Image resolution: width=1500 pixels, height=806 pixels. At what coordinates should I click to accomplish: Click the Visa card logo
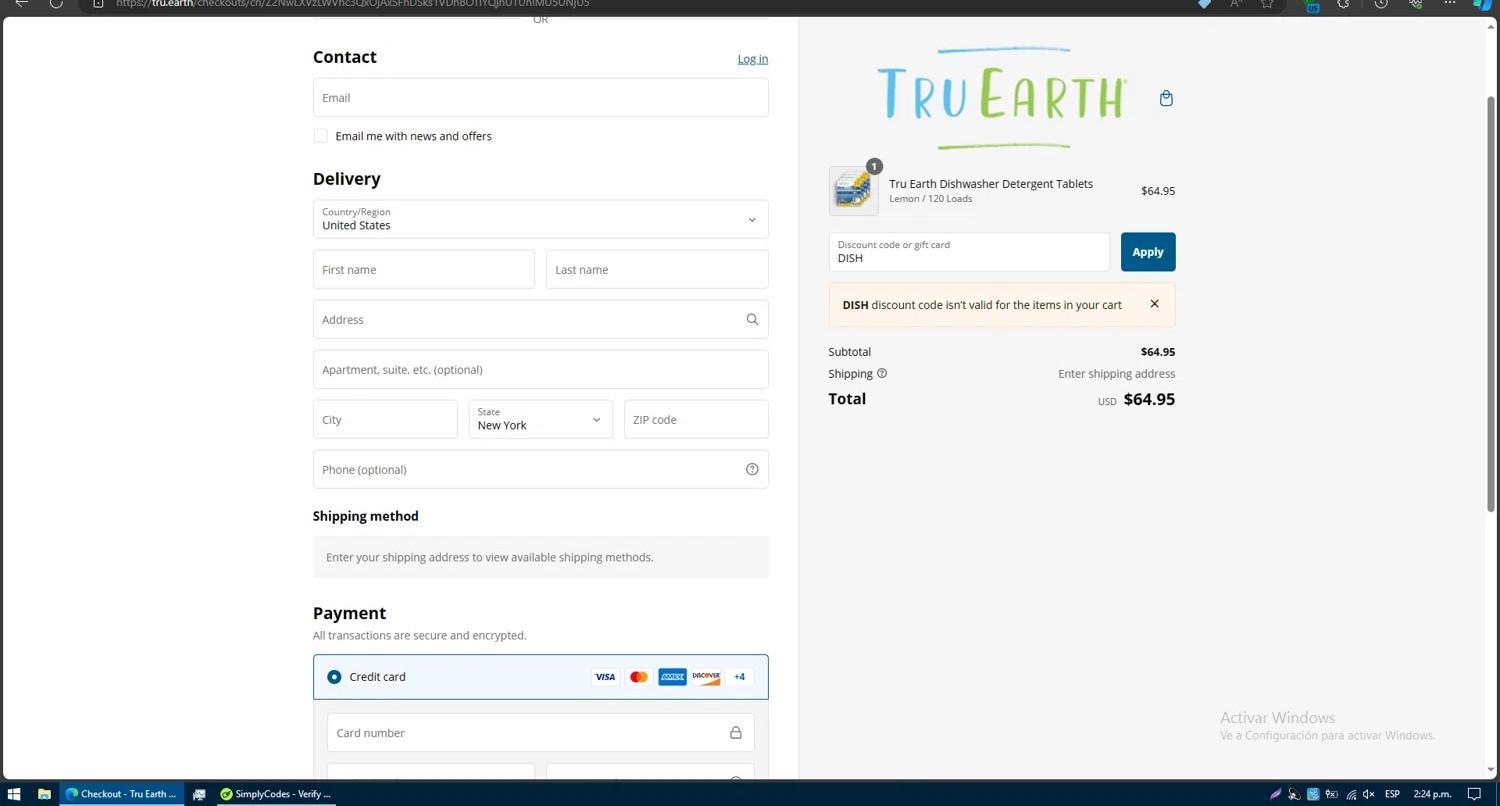click(605, 677)
